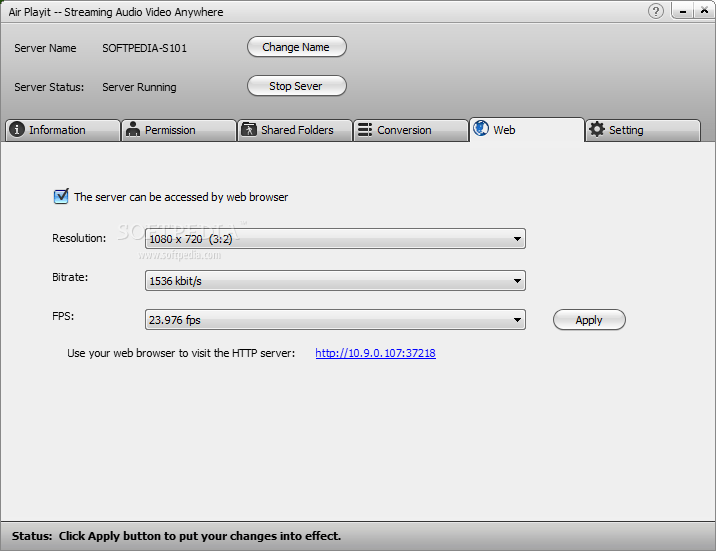This screenshot has height=551, width=716.
Task: Open the Shared Folders tab
Action: [x=295, y=130]
